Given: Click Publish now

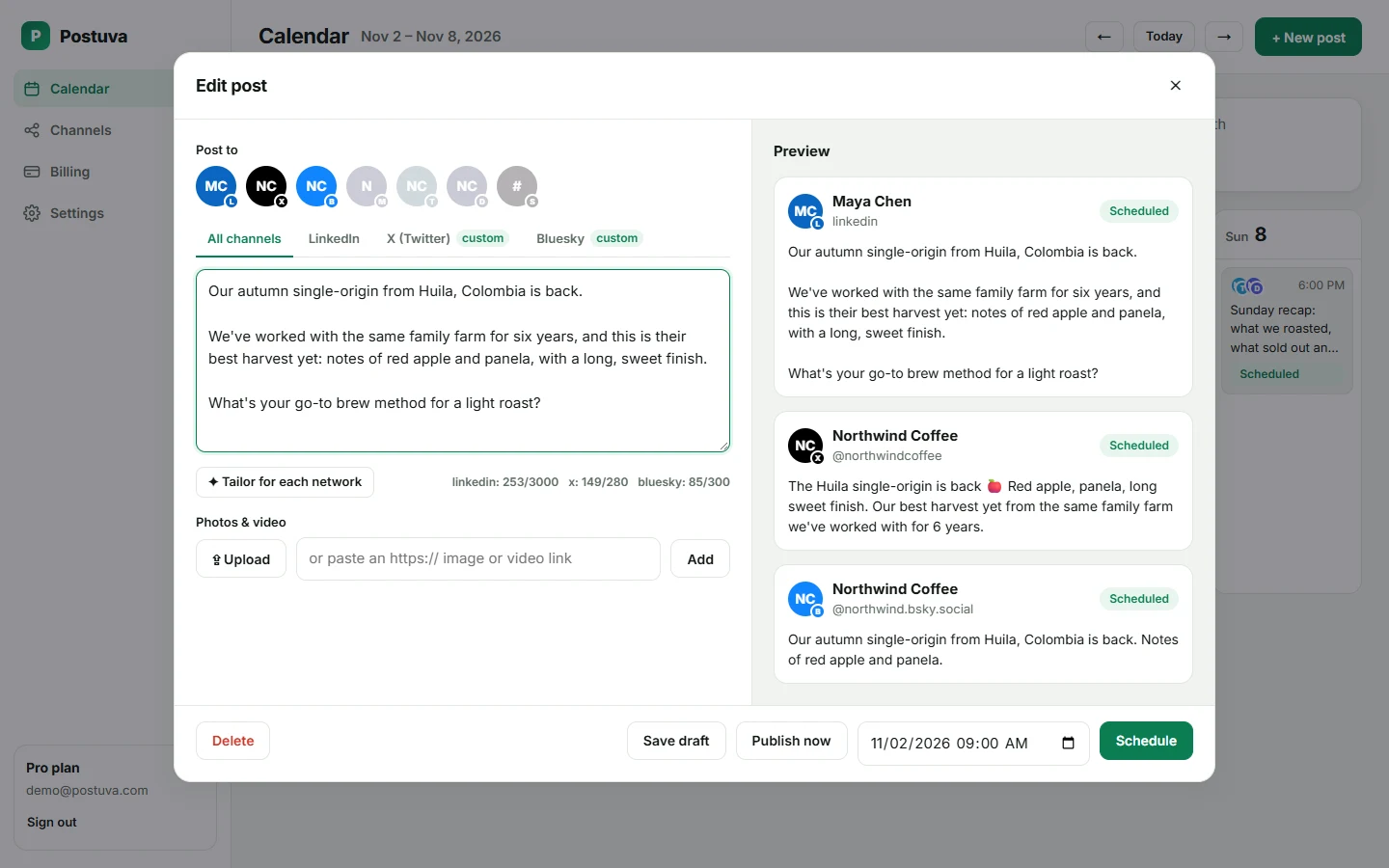Looking at the screenshot, I should [x=791, y=741].
